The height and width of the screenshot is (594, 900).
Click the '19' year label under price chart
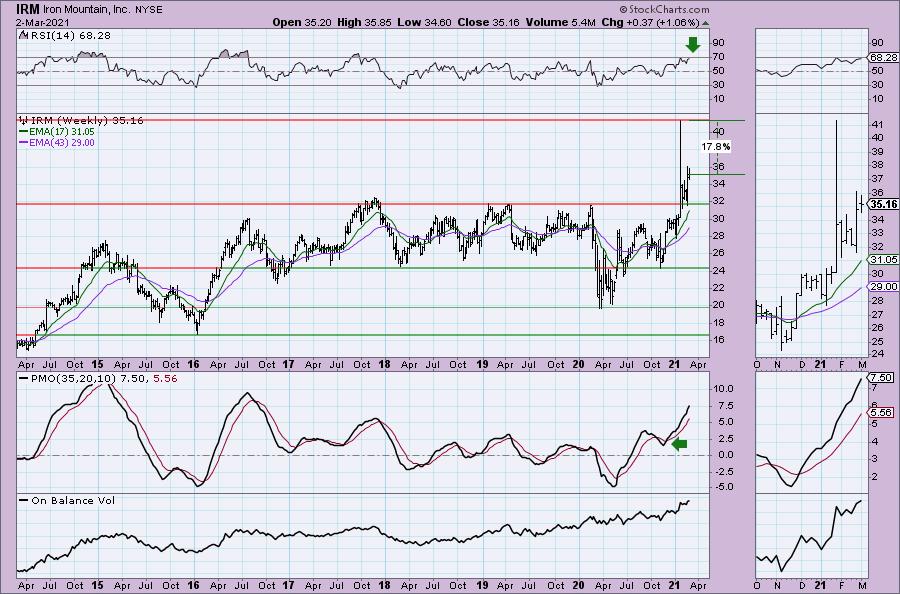tap(482, 364)
